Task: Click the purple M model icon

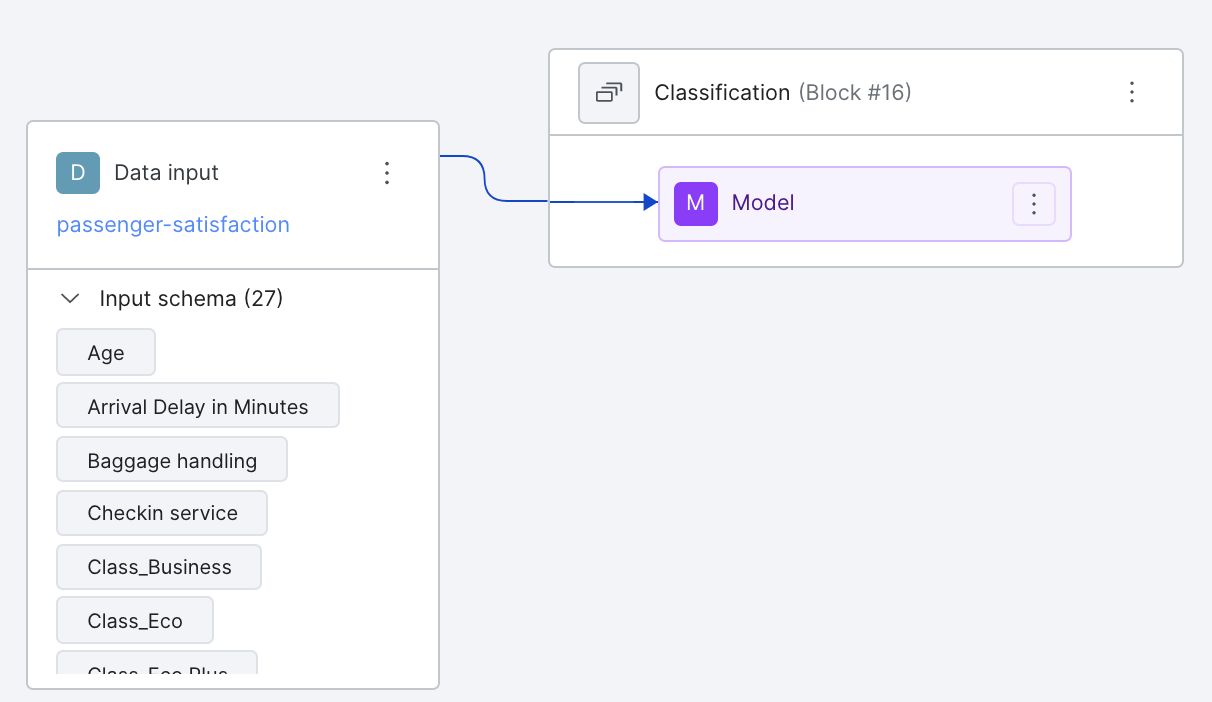Action: (x=696, y=204)
